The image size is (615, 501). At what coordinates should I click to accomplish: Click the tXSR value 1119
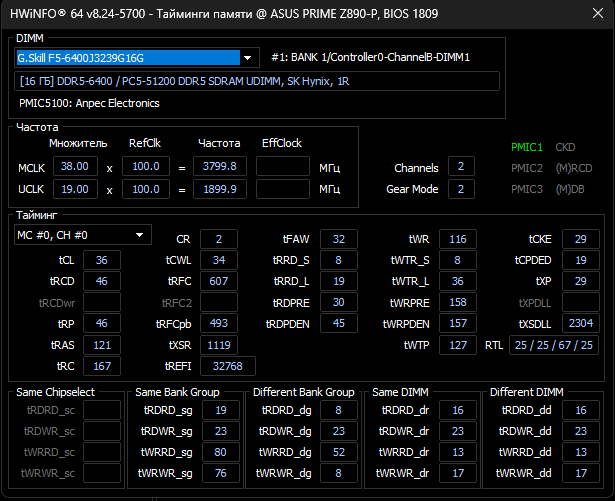click(219, 345)
